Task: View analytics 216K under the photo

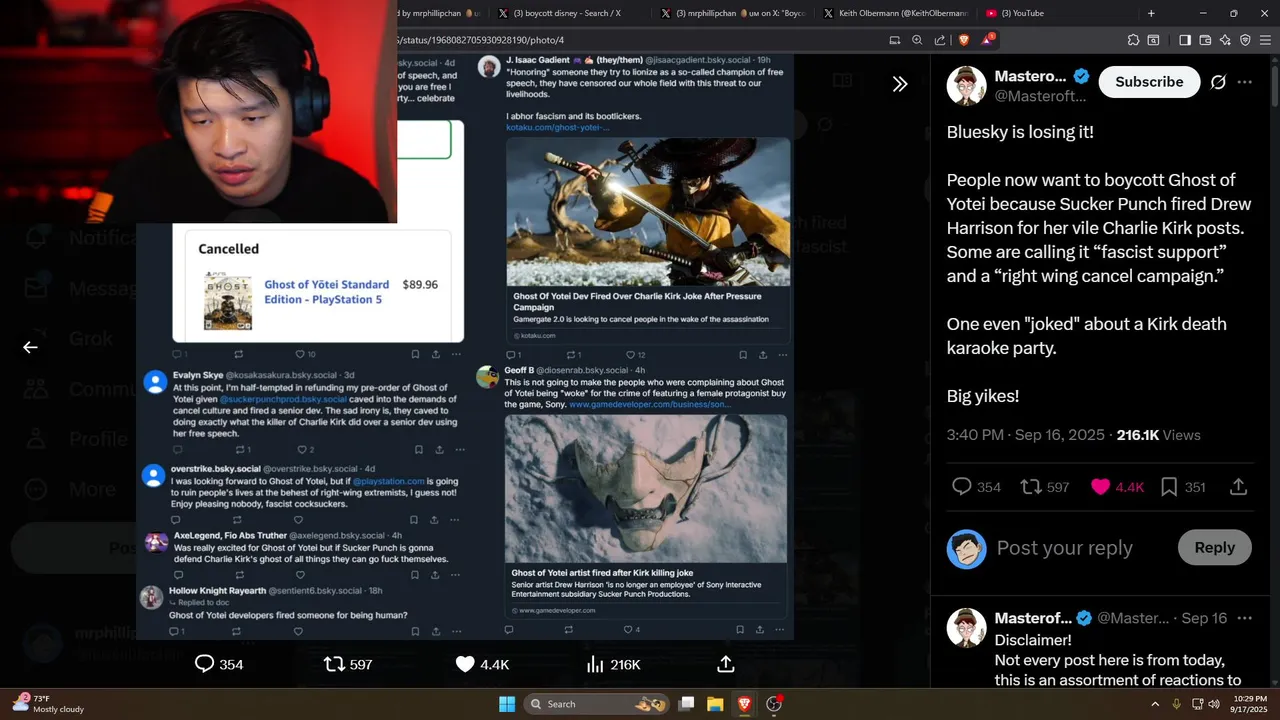Action: click(612, 664)
